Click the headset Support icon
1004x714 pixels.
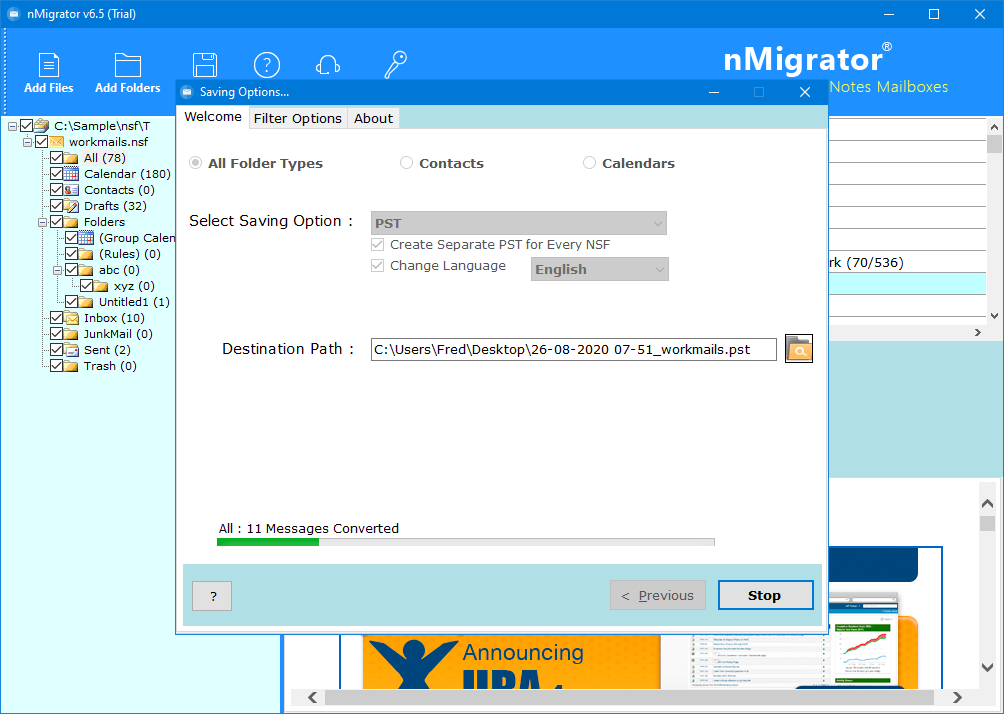[x=328, y=65]
